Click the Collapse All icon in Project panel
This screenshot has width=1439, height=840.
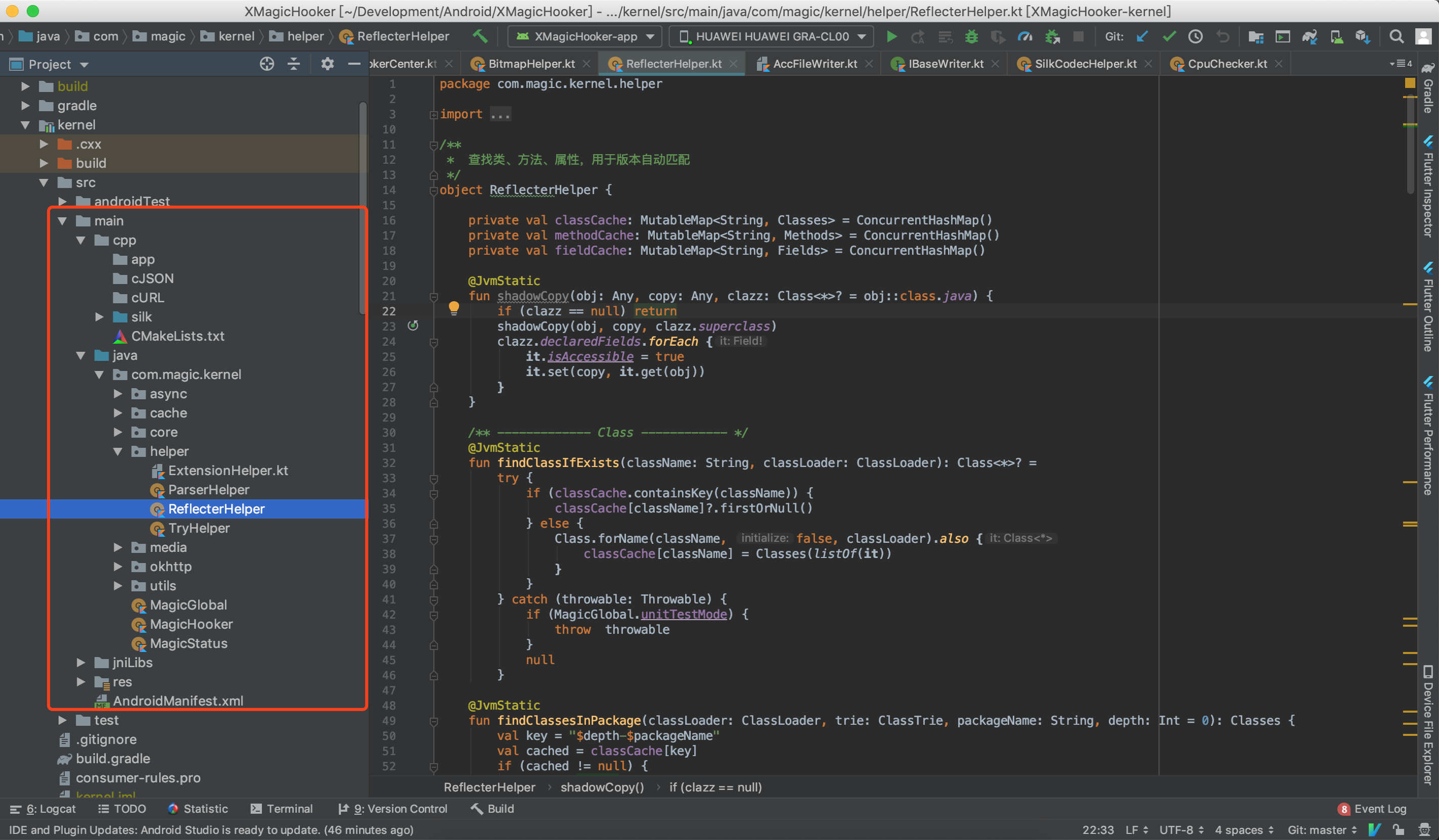[293, 64]
